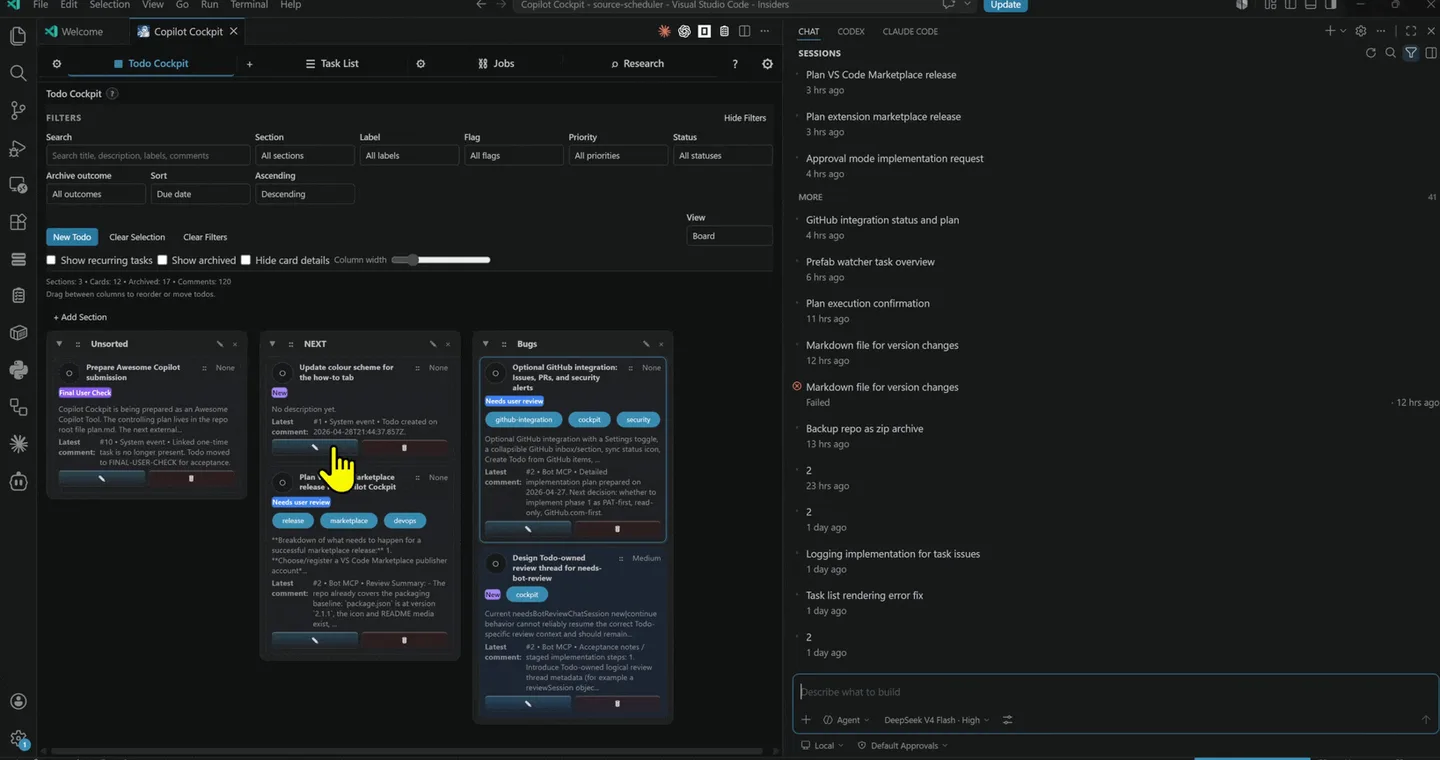Tick the 'Show archived' checkbox
Screen dimensions: 1440x760
(162, 260)
